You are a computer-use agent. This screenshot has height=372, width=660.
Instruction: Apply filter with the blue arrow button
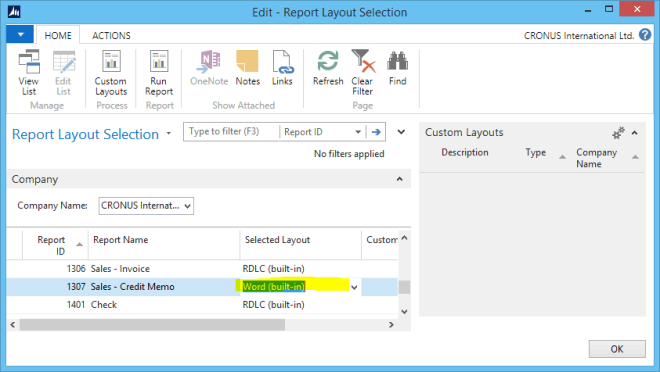(376, 132)
